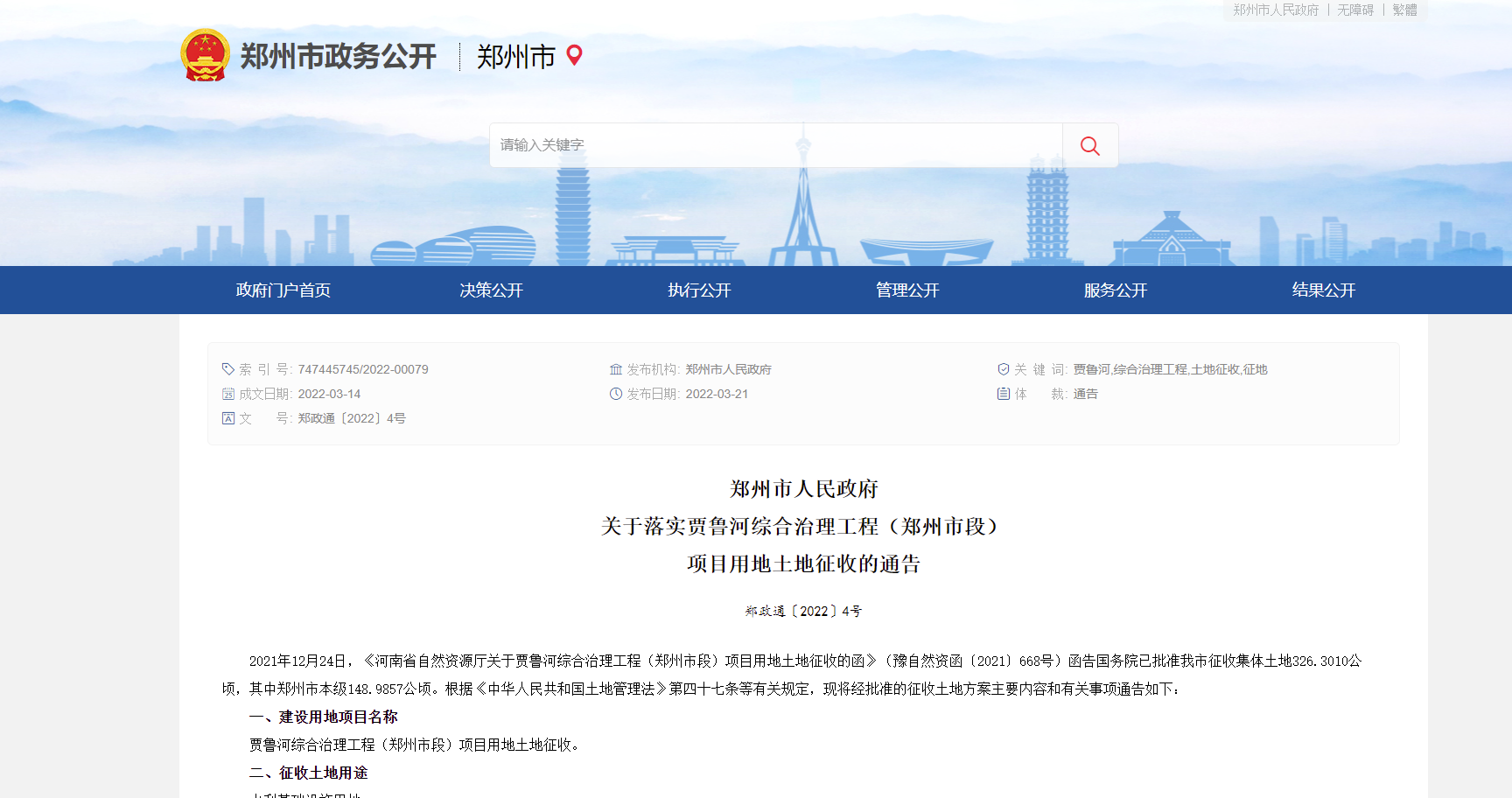
Task: Select the 执行公开 navigation tab
Action: (699, 290)
